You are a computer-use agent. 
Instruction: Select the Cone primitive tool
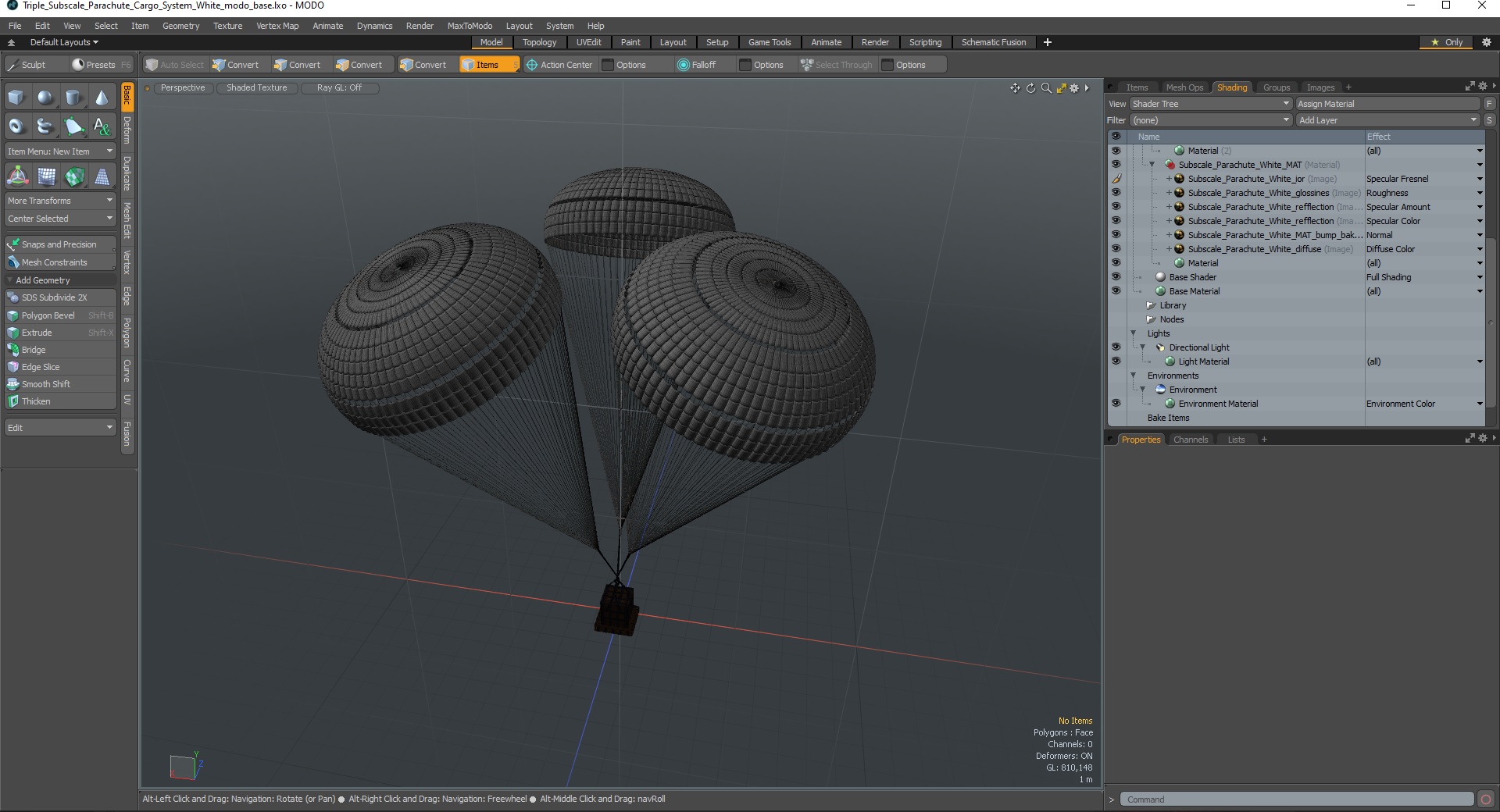pyautogui.click(x=102, y=98)
